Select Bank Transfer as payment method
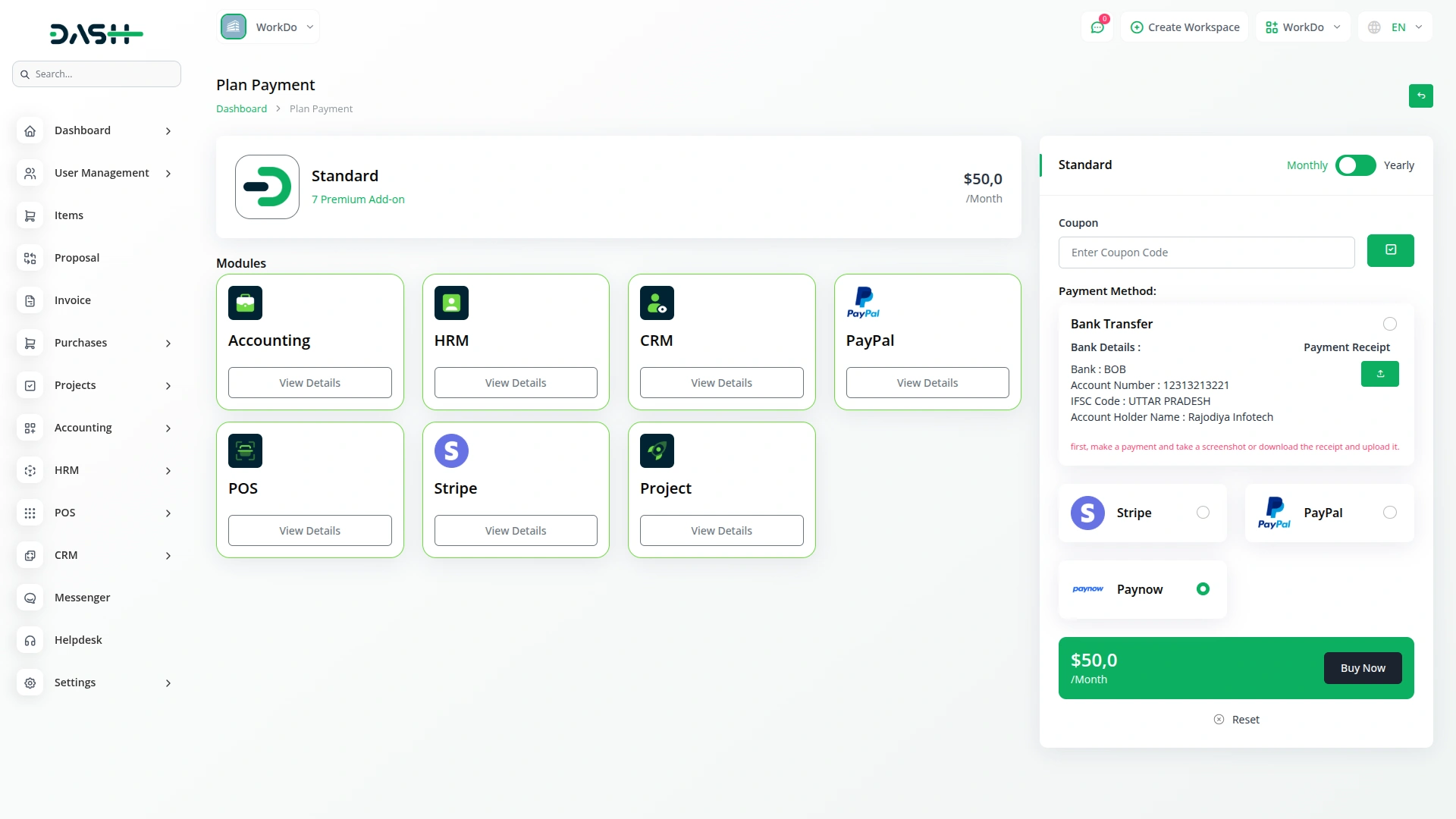The width and height of the screenshot is (1456, 819). click(x=1390, y=324)
